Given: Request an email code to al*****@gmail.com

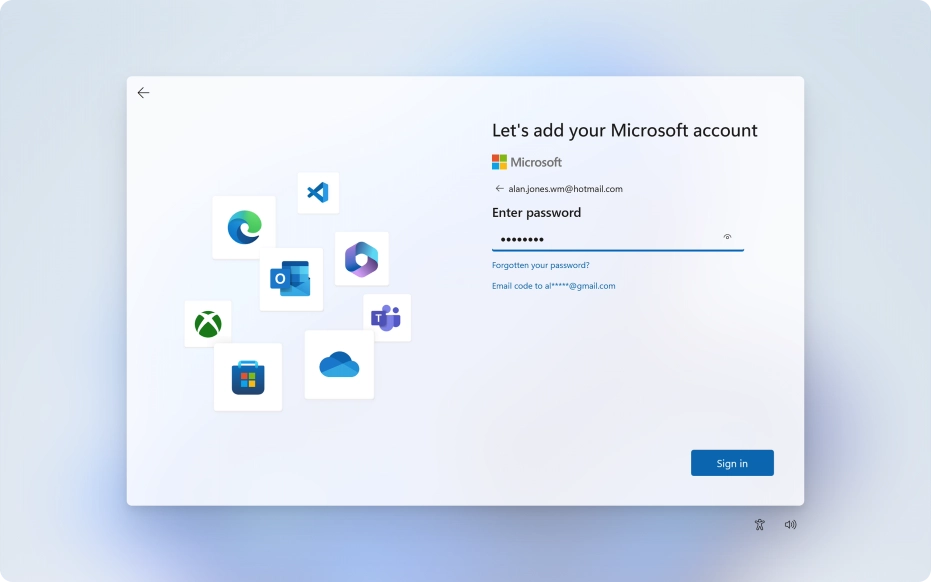Looking at the screenshot, I should 553,285.
